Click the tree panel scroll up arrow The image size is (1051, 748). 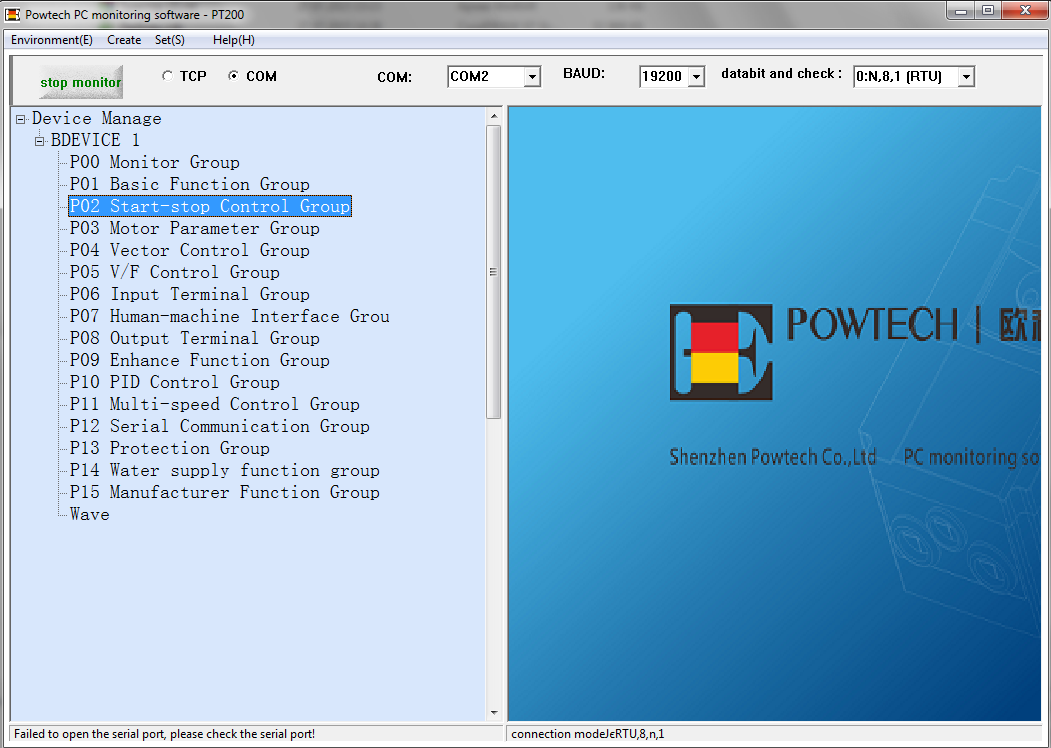click(x=494, y=116)
